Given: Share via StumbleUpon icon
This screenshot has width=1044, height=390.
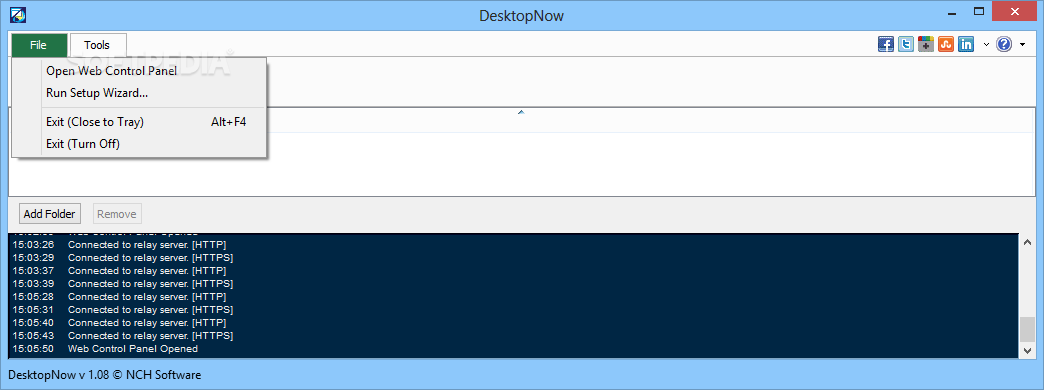Looking at the screenshot, I should tap(945, 45).
